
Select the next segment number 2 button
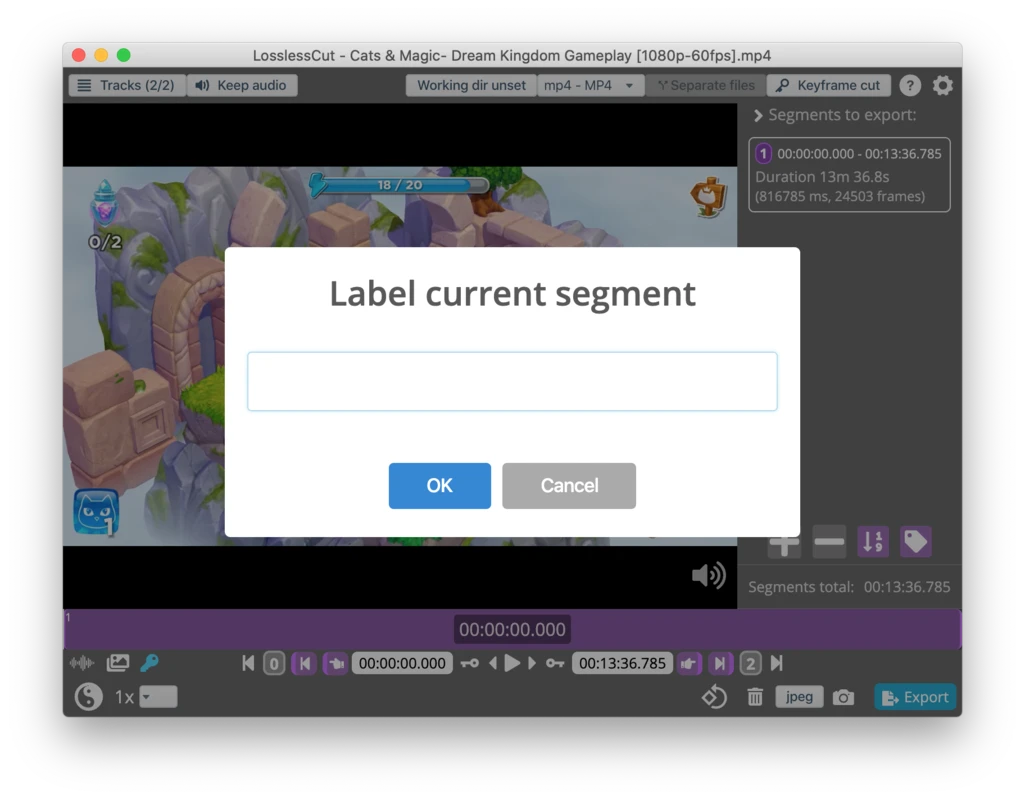coord(750,664)
